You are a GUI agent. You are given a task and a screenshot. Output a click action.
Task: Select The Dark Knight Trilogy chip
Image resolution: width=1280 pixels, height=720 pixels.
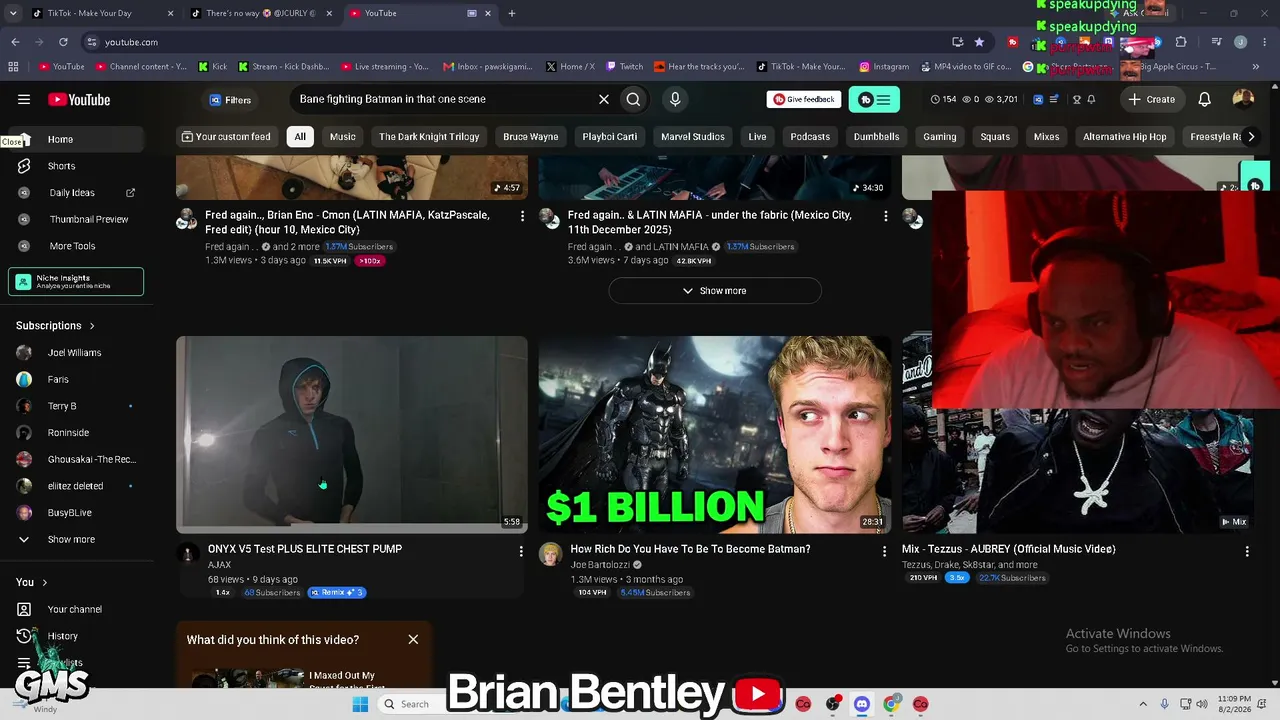coord(429,136)
